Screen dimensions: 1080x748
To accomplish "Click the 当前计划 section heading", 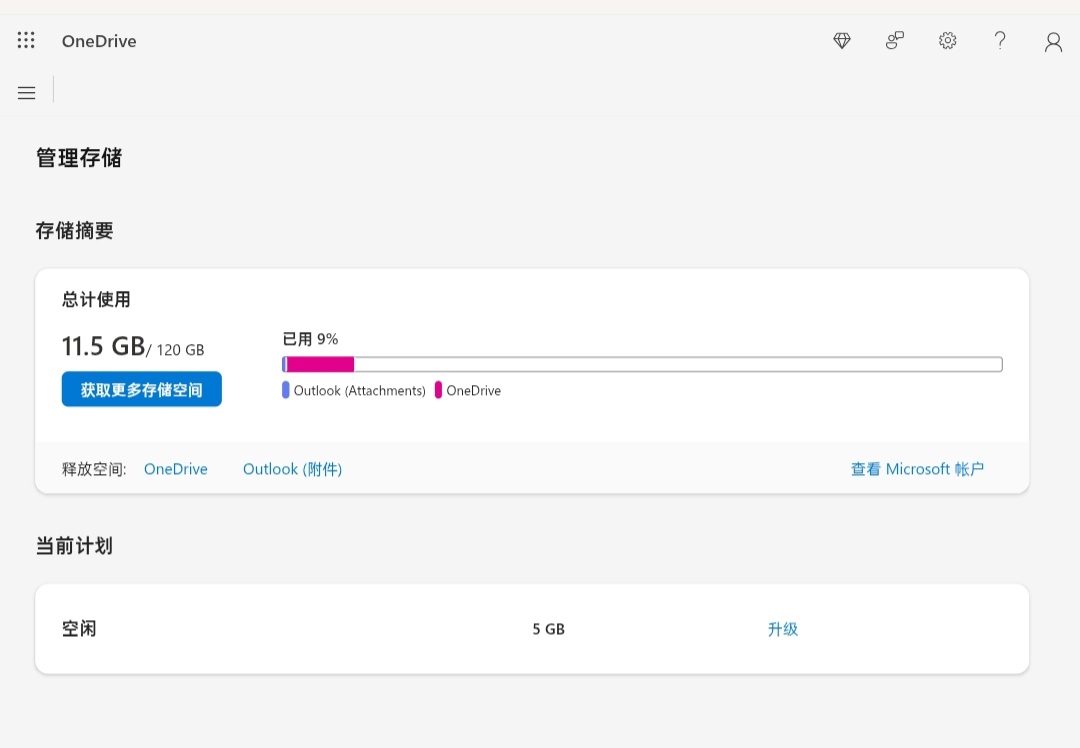I will tap(74, 546).
